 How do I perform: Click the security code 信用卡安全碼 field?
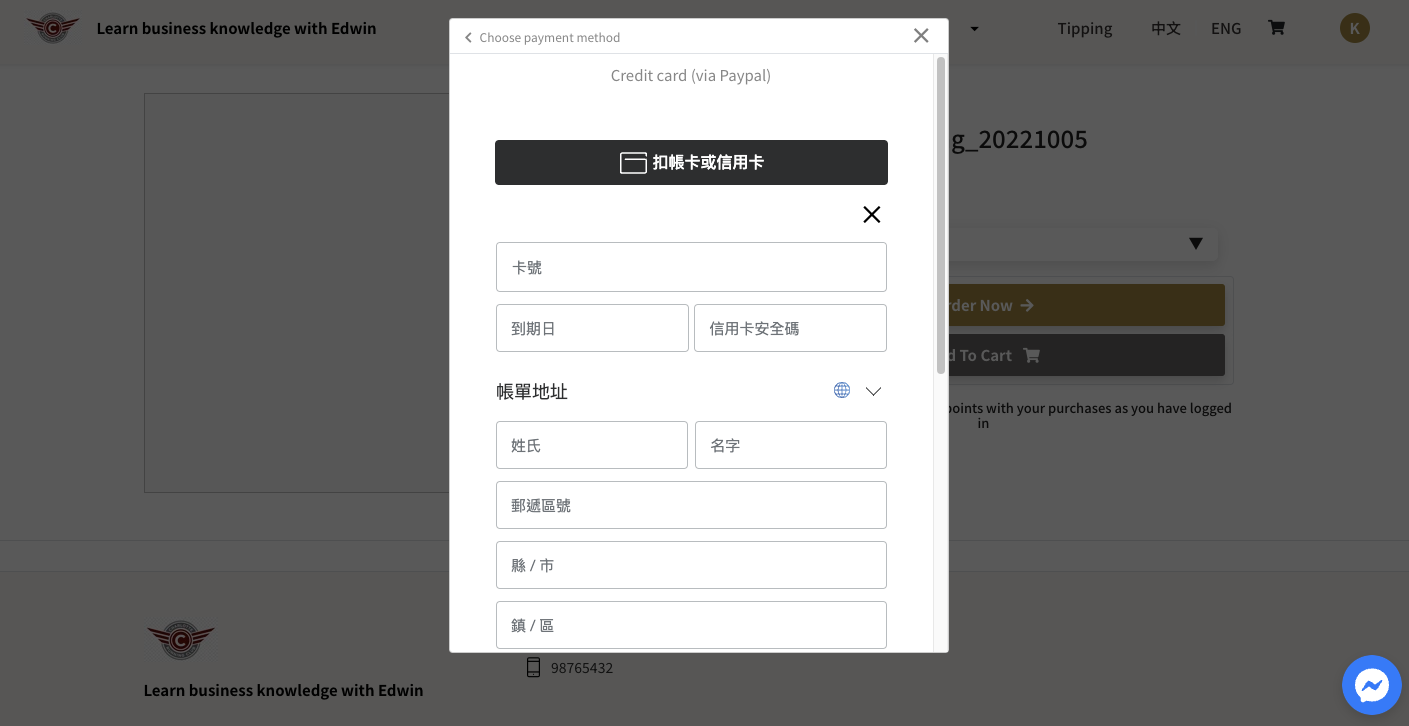tap(790, 328)
